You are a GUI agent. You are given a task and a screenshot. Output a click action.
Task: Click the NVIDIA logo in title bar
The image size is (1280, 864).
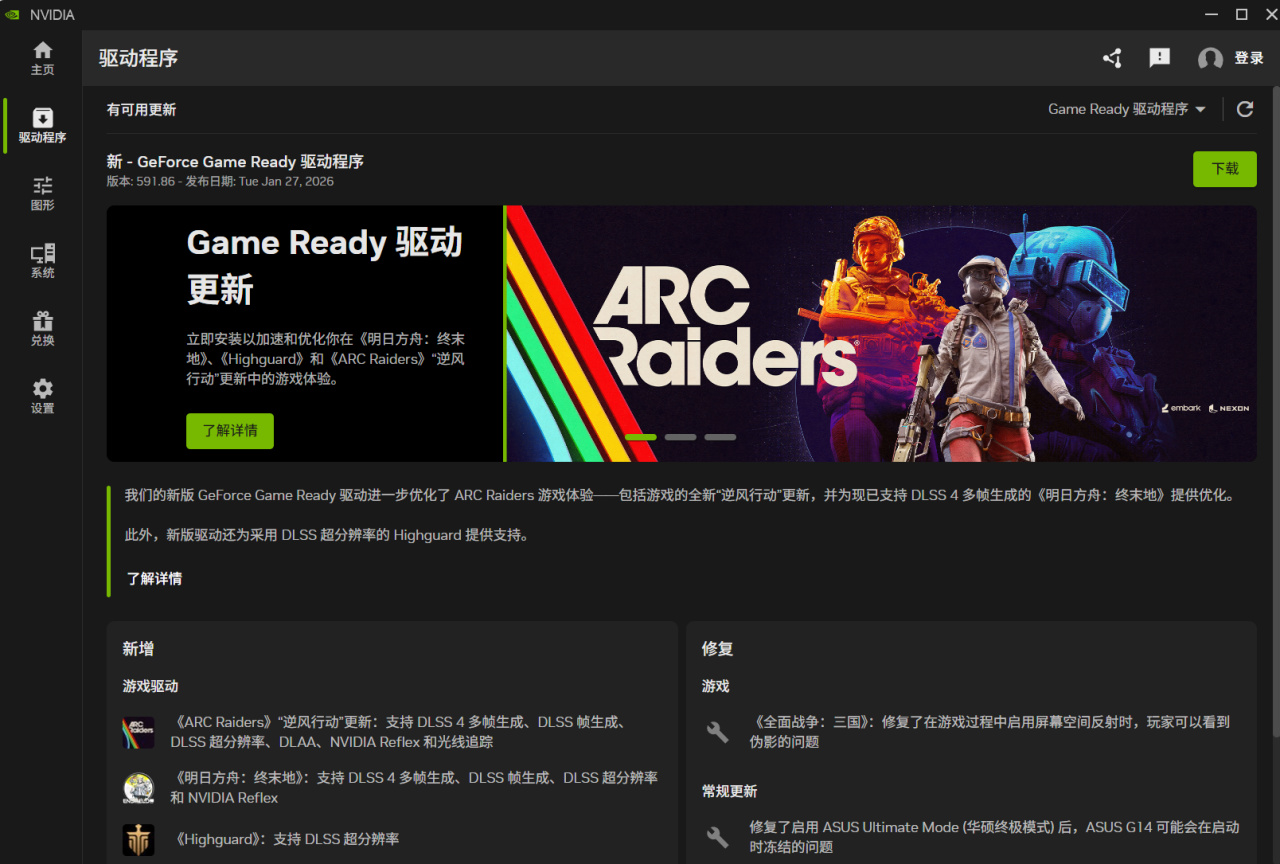click(12, 14)
